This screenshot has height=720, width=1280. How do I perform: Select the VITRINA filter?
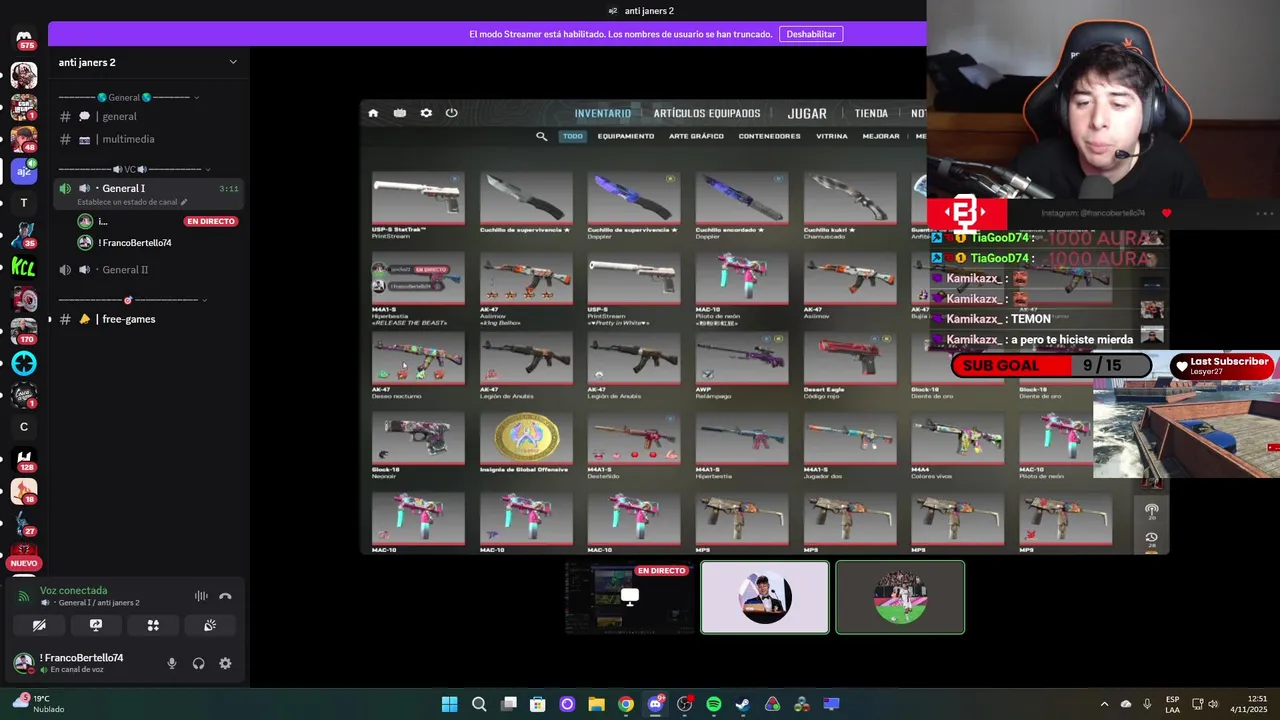point(832,136)
